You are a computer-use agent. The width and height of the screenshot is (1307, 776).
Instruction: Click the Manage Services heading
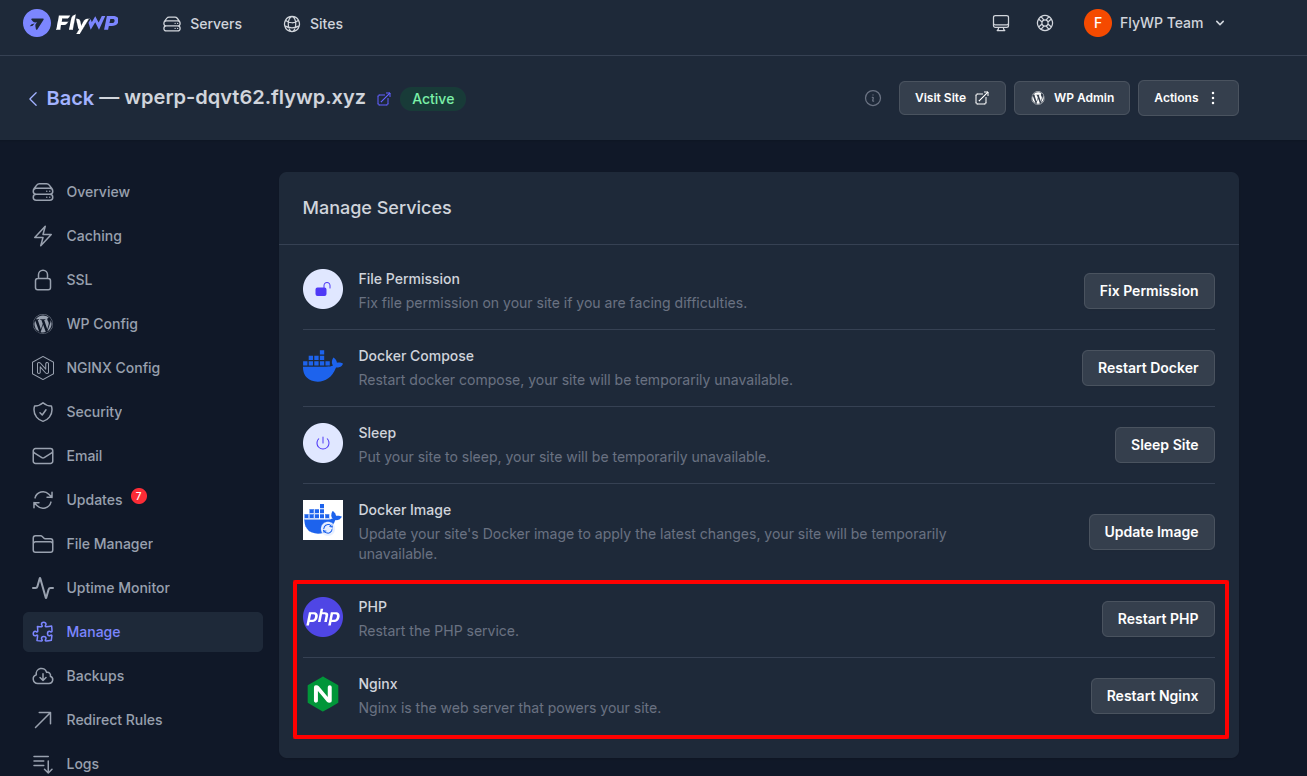pos(377,208)
